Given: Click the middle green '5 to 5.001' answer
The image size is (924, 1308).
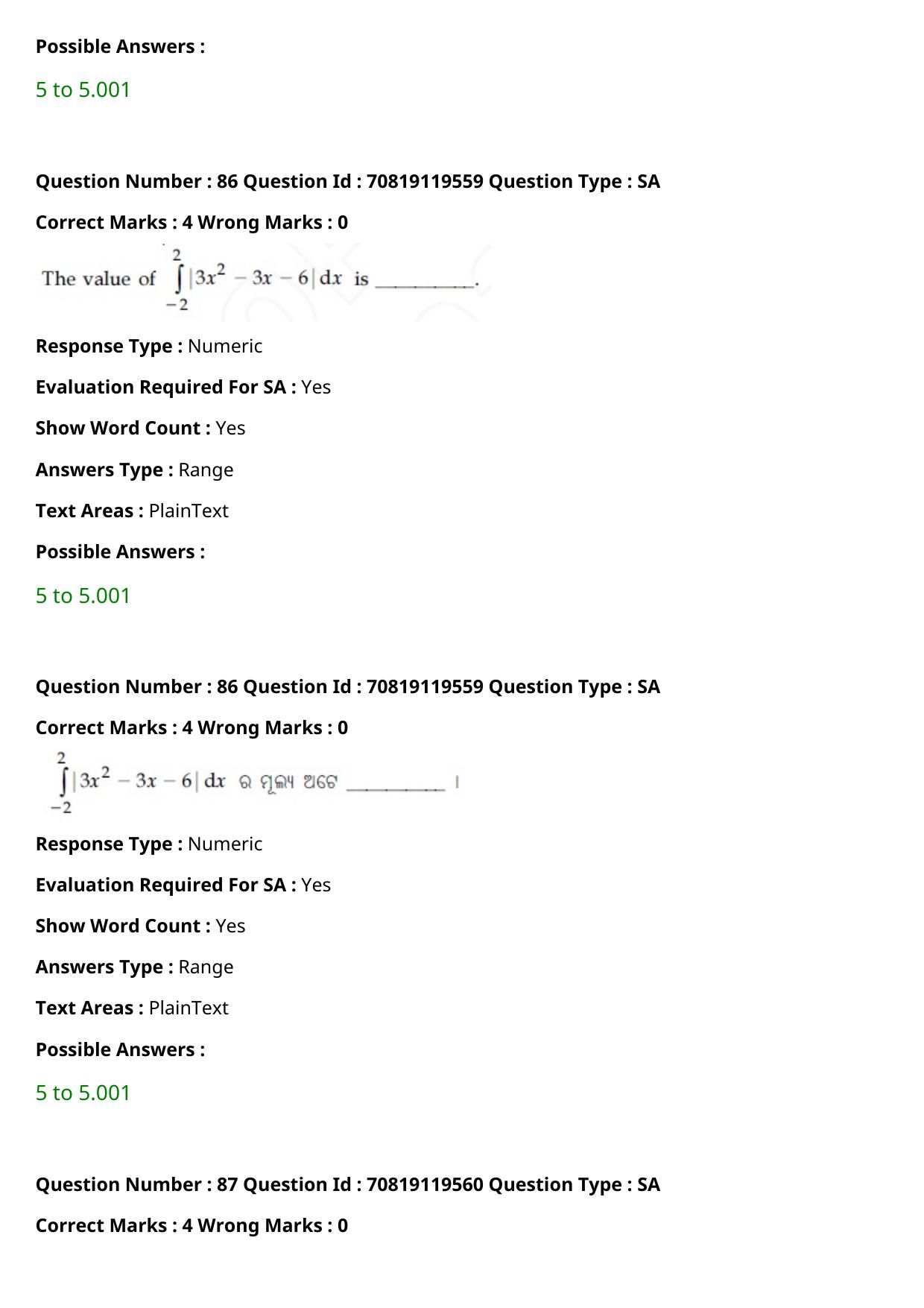Looking at the screenshot, I should tap(83, 595).
